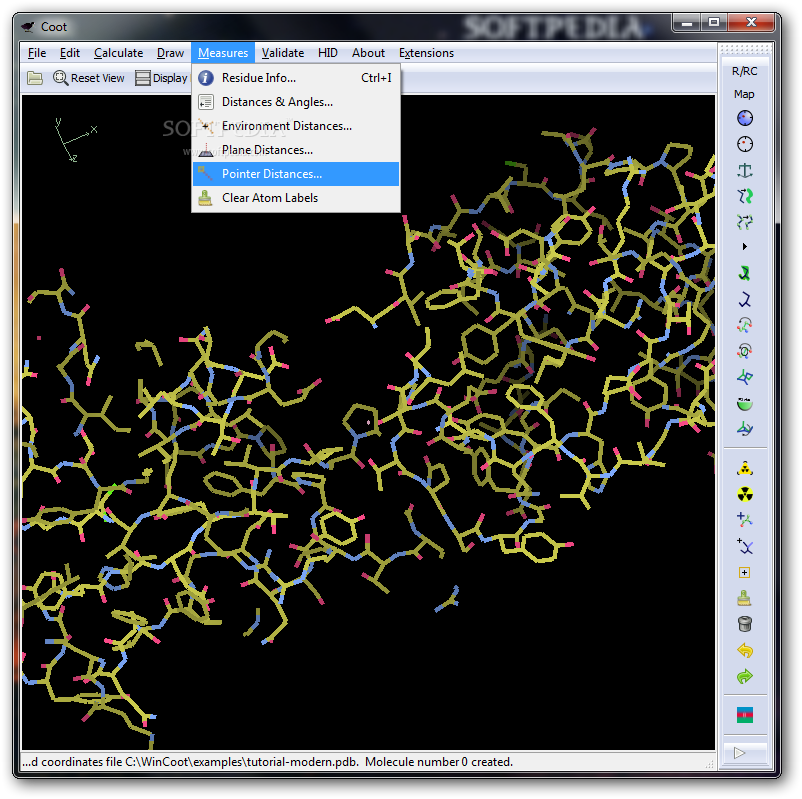The width and height of the screenshot is (802, 799).
Task: Close the Coot window
Action: coord(751,23)
